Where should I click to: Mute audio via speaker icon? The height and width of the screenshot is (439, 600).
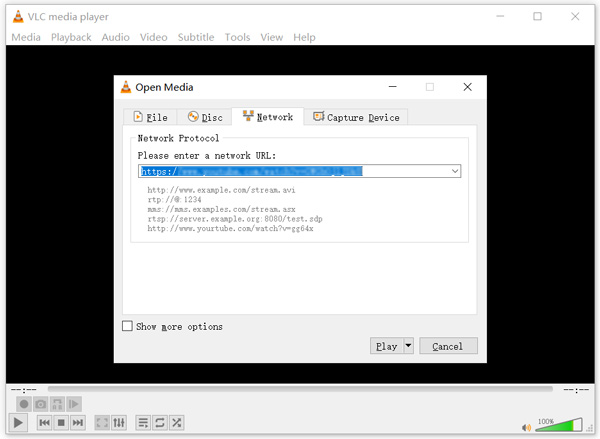[x=527, y=427]
